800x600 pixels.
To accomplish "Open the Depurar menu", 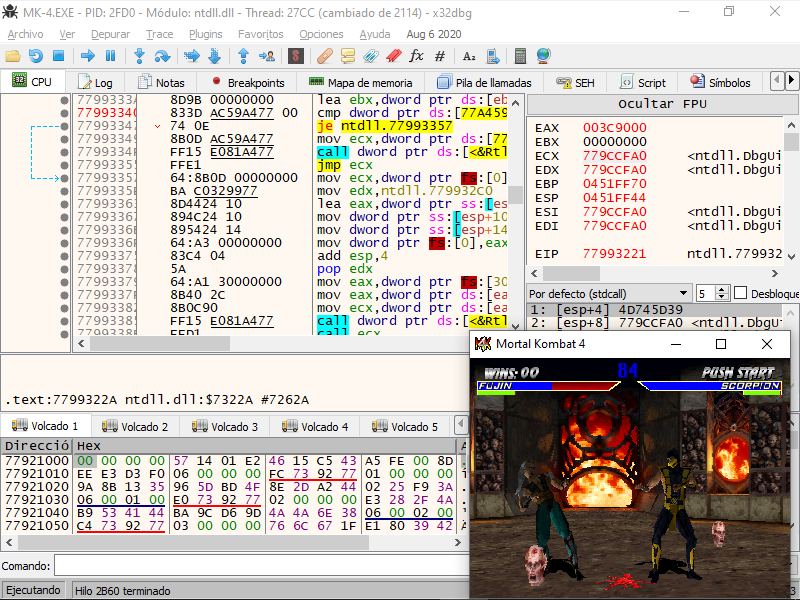I will click(110, 34).
